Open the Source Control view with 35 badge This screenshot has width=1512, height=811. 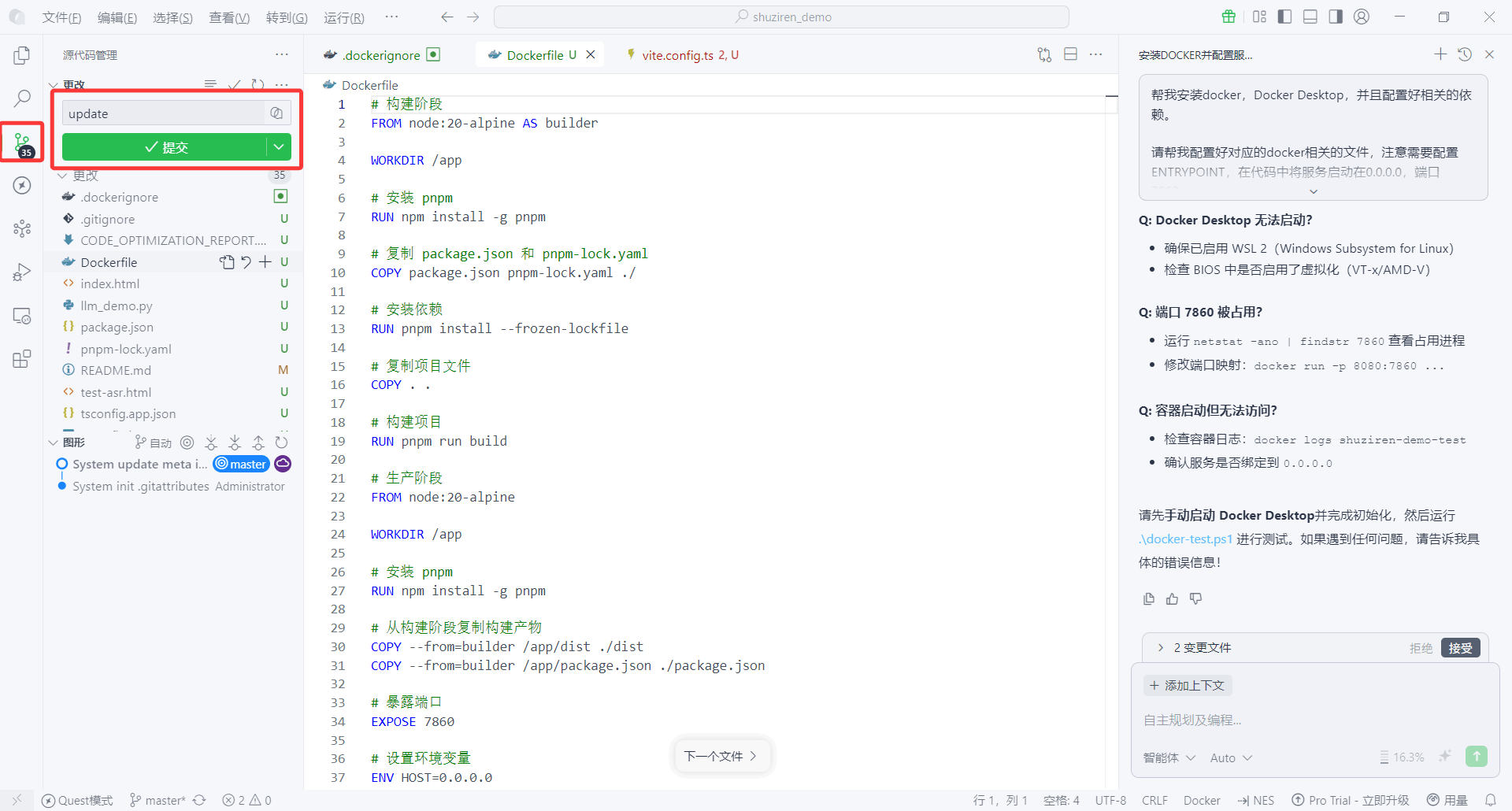point(22,143)
